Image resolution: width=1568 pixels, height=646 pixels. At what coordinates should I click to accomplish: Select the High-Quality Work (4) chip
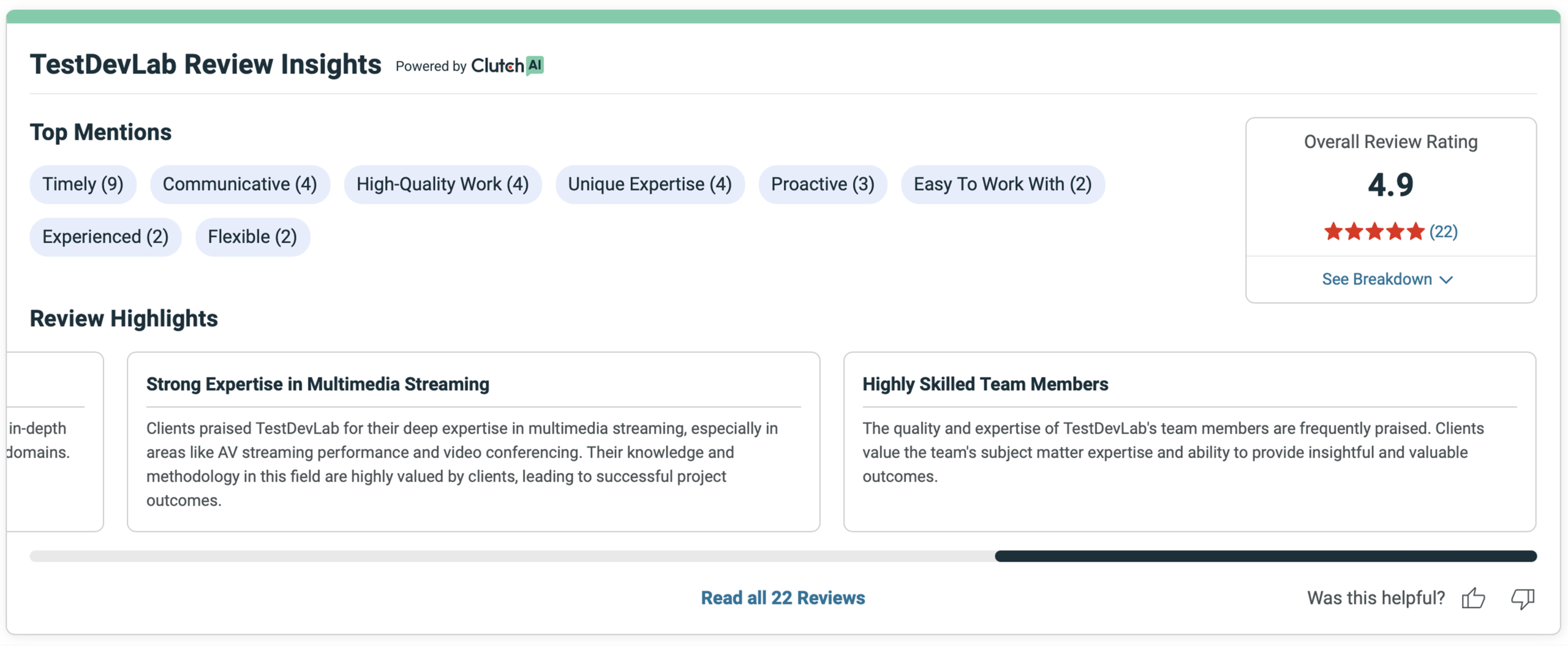(442, 184)
